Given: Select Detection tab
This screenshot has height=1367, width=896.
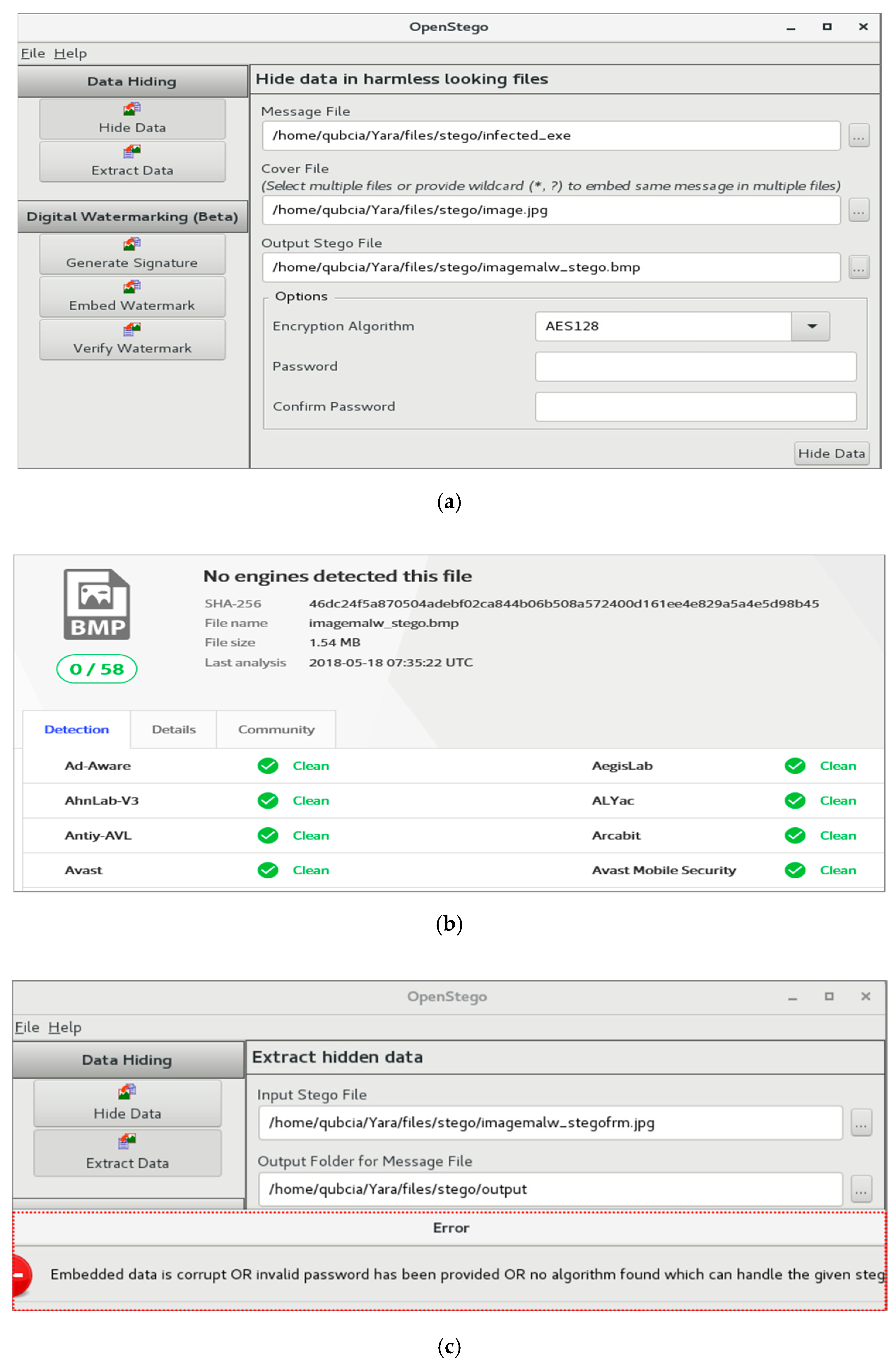Looking at the screenshot, I should [x=76, y=729].
